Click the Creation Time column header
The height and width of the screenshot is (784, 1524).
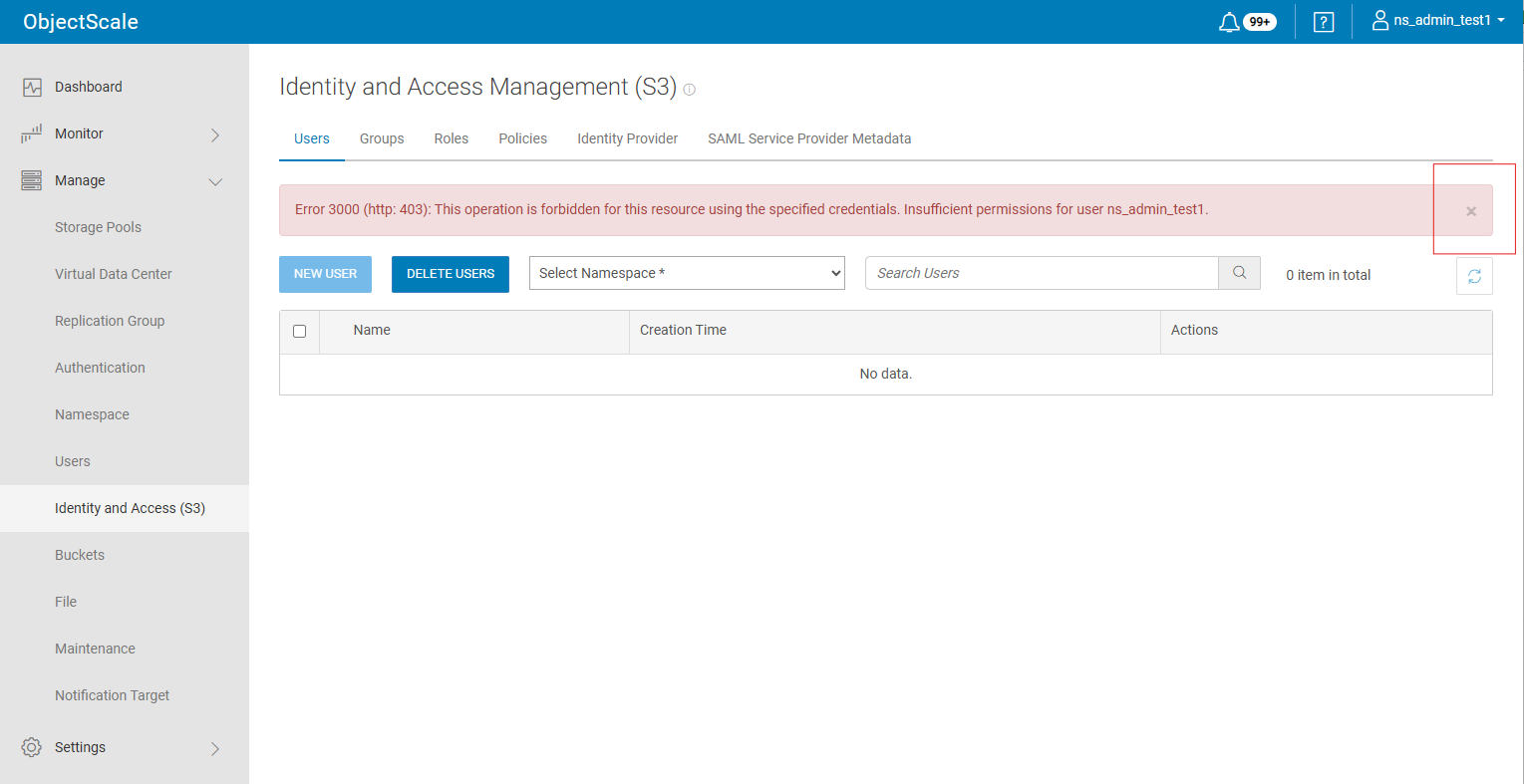683,331
